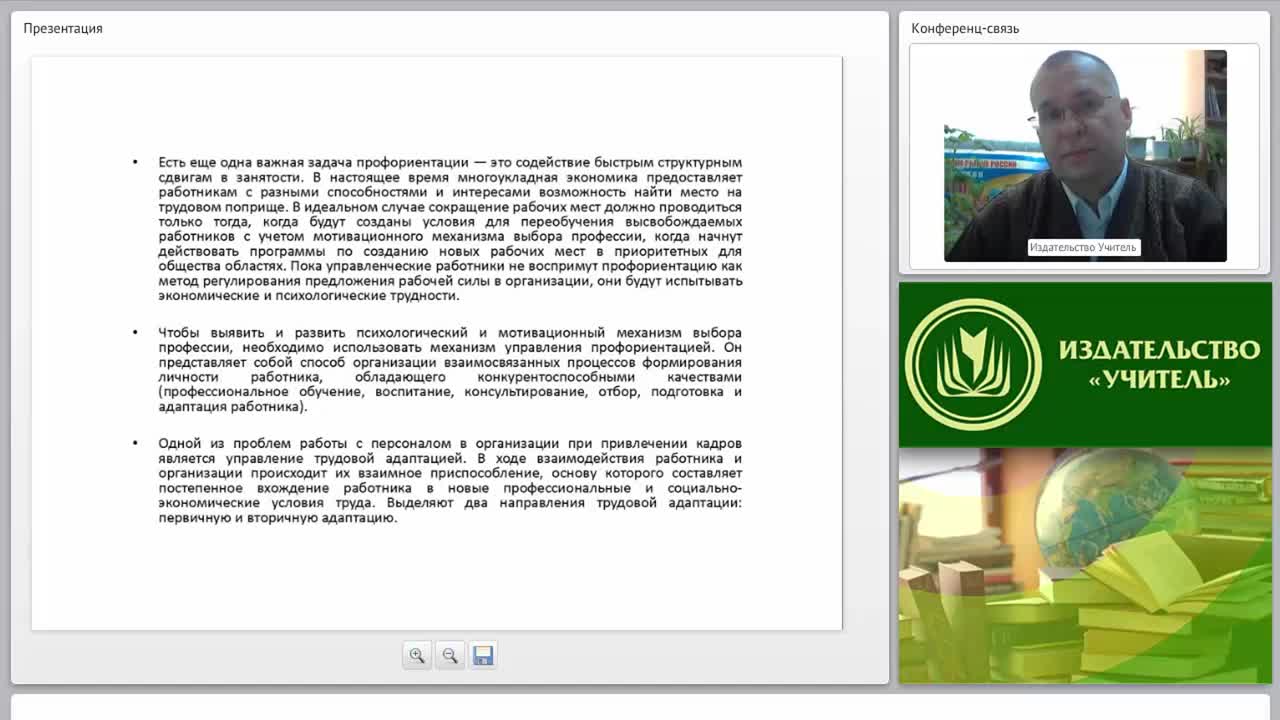Screen dimensions: 1280x720
Task: Click the second bullet paragraph starting Чтобы выявить
Action: pos(450,370)
